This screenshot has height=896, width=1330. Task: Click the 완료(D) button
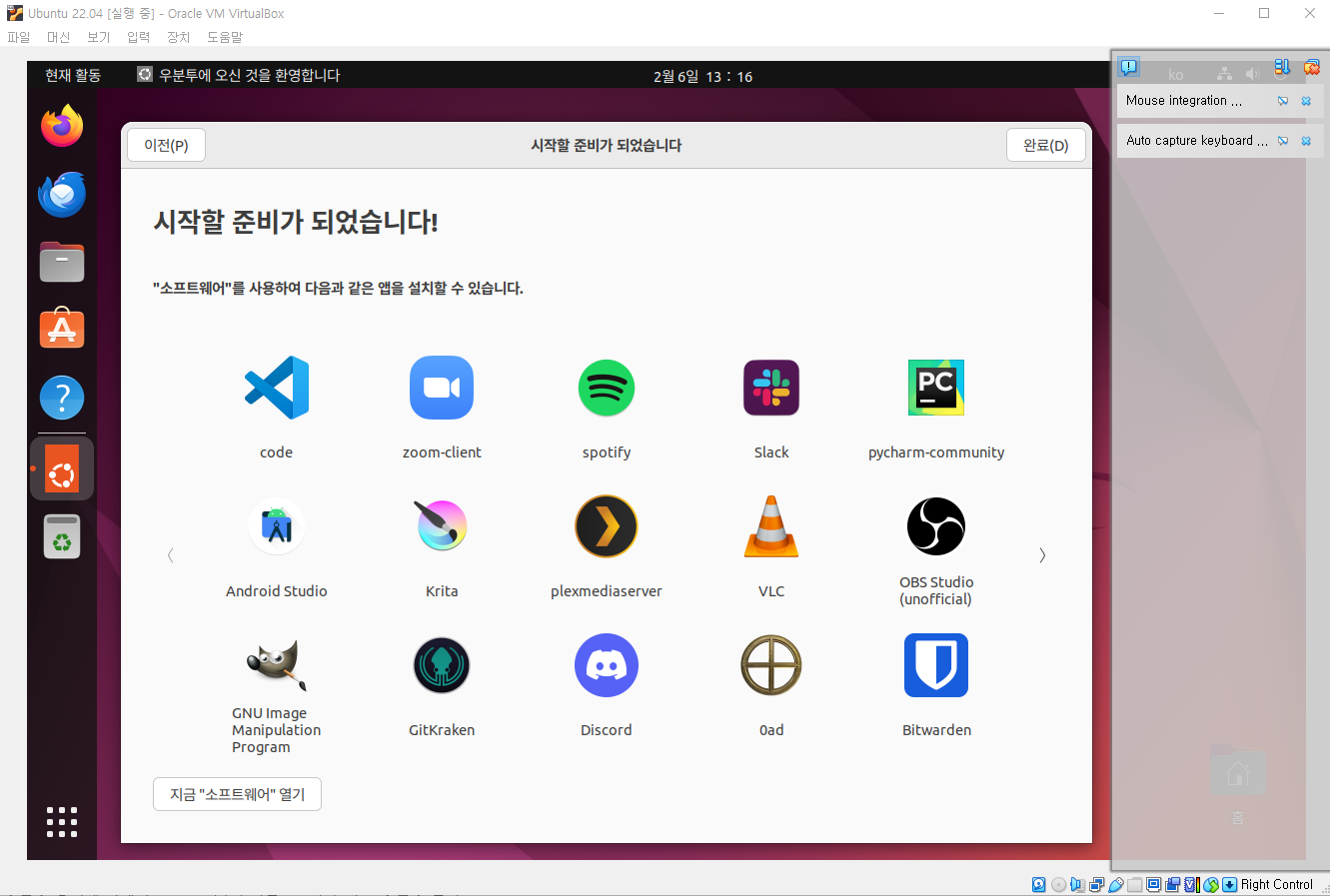click(1046, 145)
